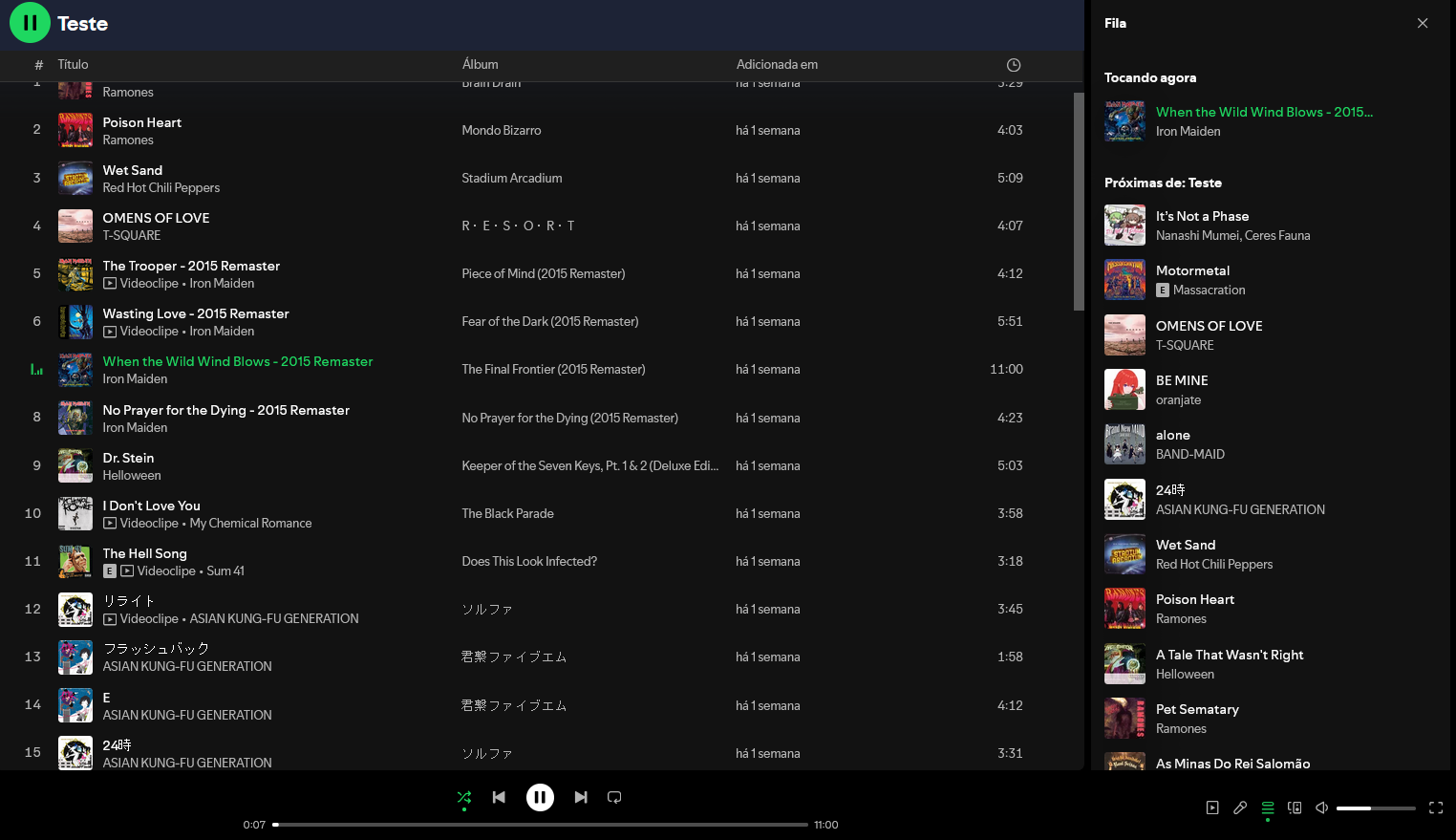
Task: Sort tracks by Álbum column
Action: click(x=480, y=64)
